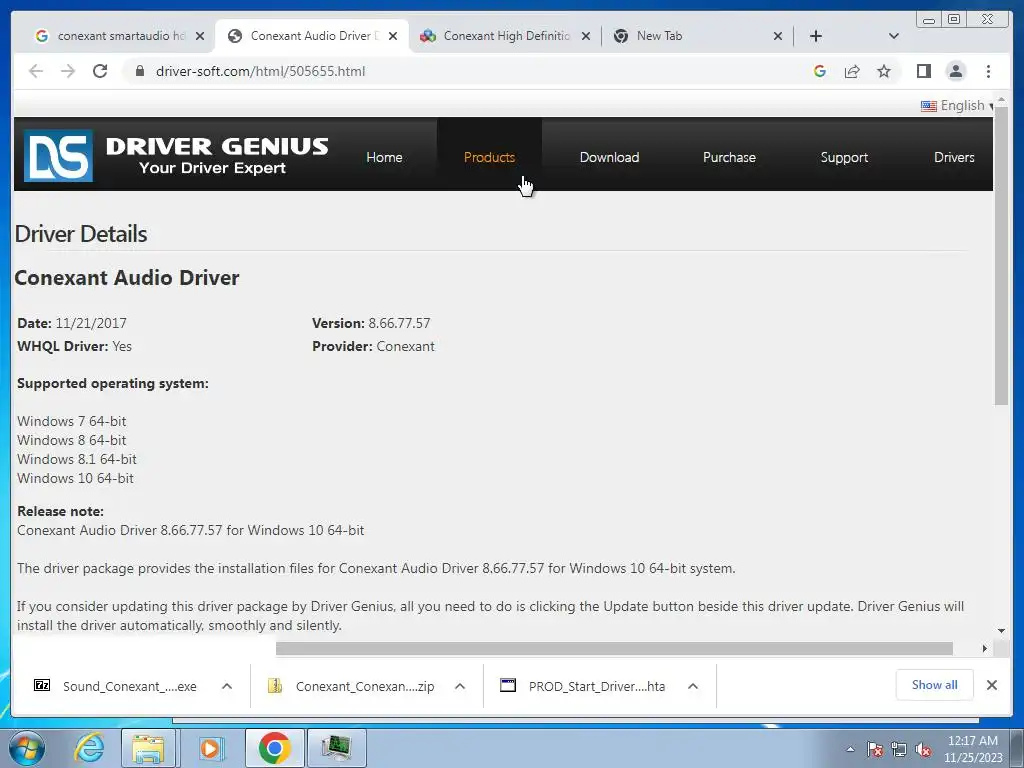This screenshot has width=1024, height=768.
Task: Open the Windows Start button
Action: pos(27,748)
